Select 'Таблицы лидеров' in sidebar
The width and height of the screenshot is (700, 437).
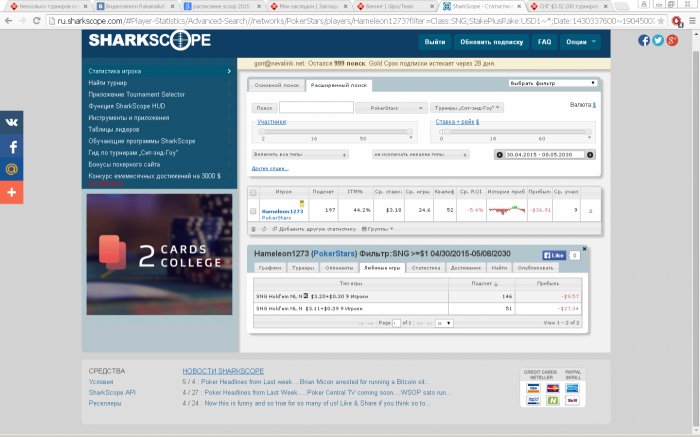click(114, 129)
